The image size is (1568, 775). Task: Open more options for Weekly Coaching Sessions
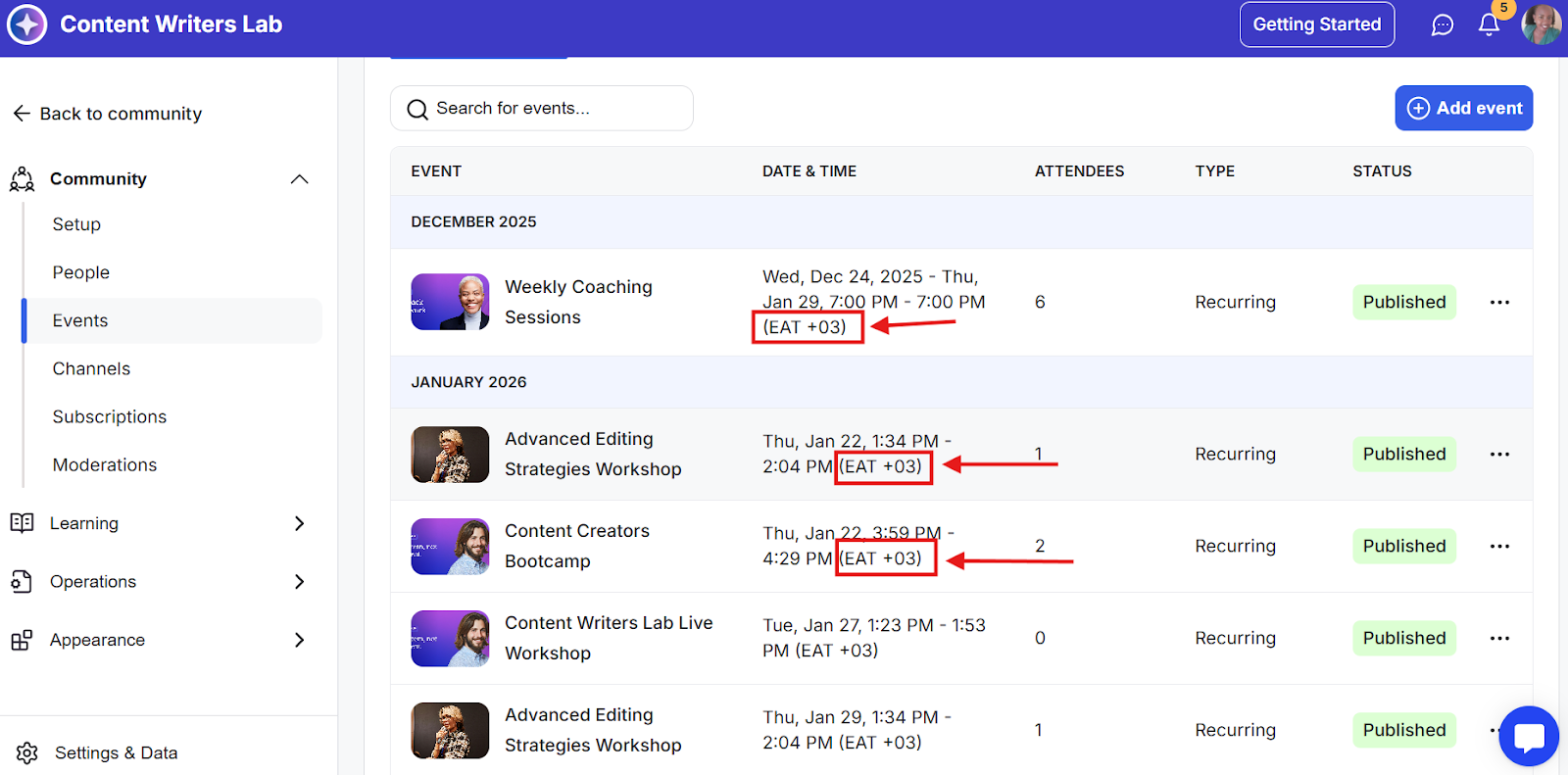pos(1499,302)
